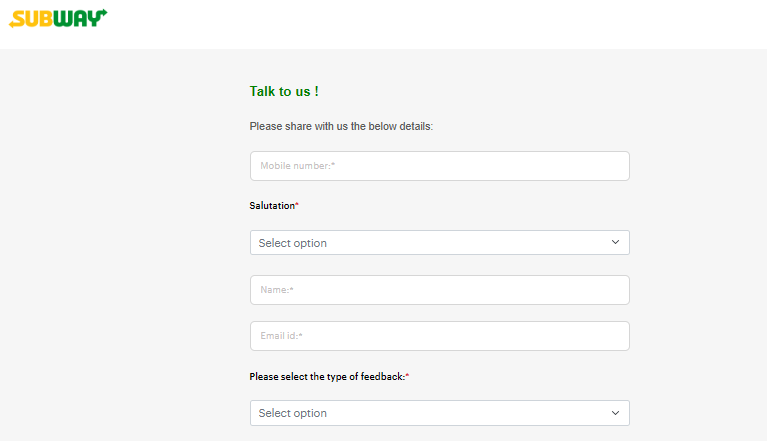Click into the Name text field
Viewport: 767px width, 441px height.
(x=439, y=290)
